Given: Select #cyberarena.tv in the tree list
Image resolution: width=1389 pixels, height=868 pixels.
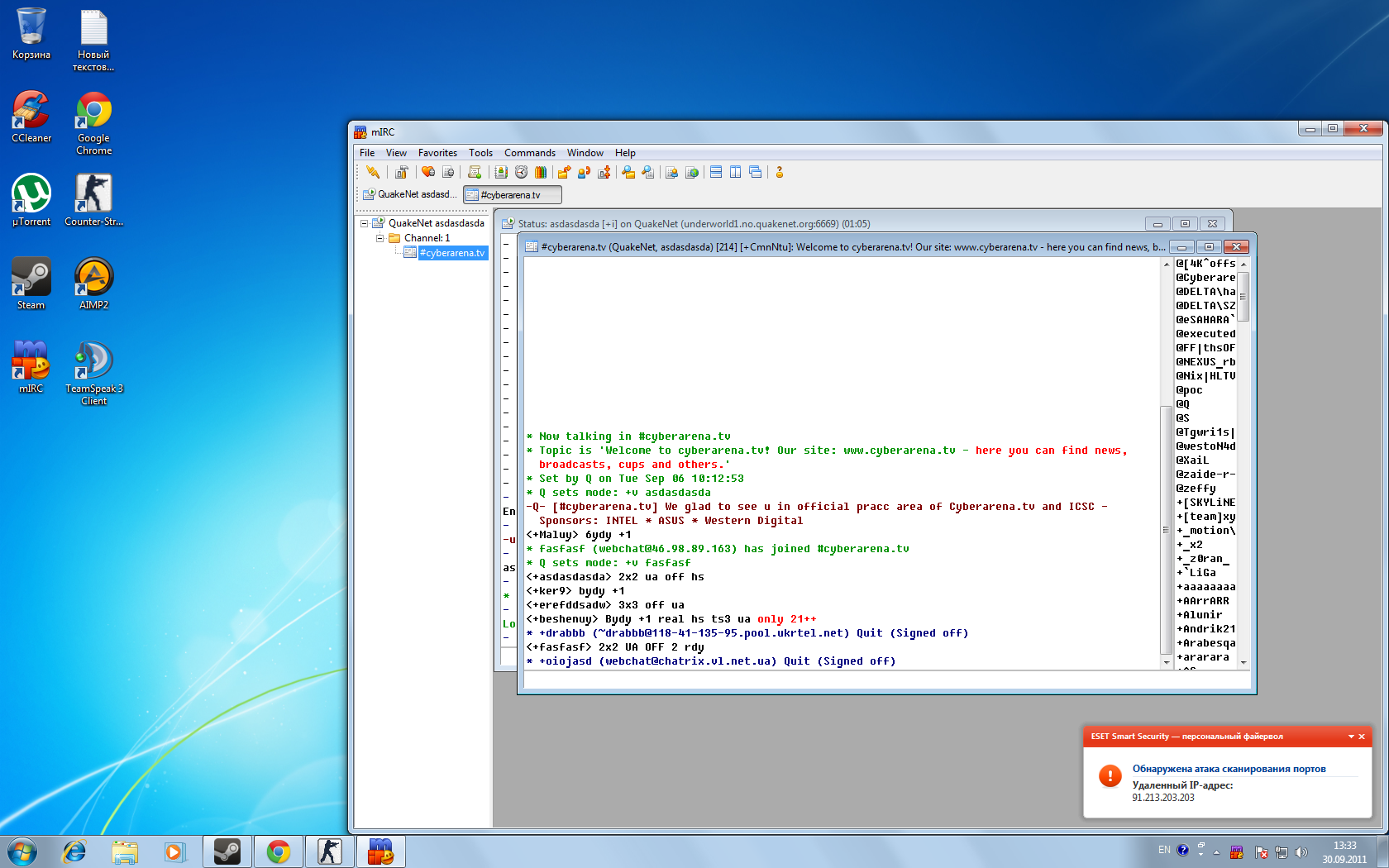Looking at the screenshot, I should click(x=451, y=253).
